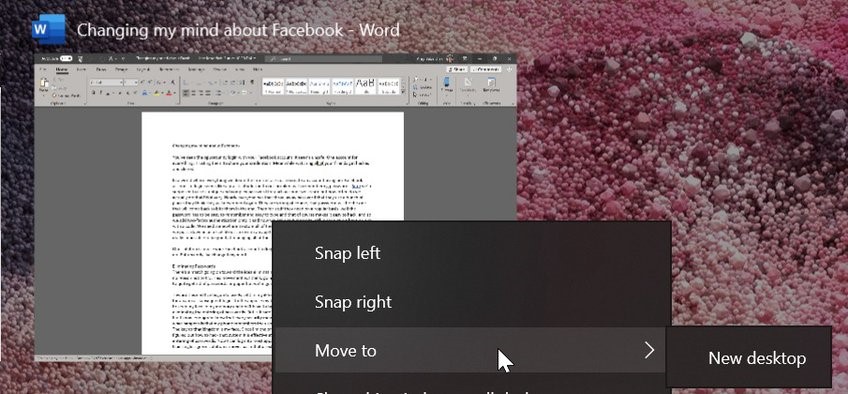Viewport: 848px width, 394px height.
Task: Open the font name combo box
Action: (x=107, y=82)
